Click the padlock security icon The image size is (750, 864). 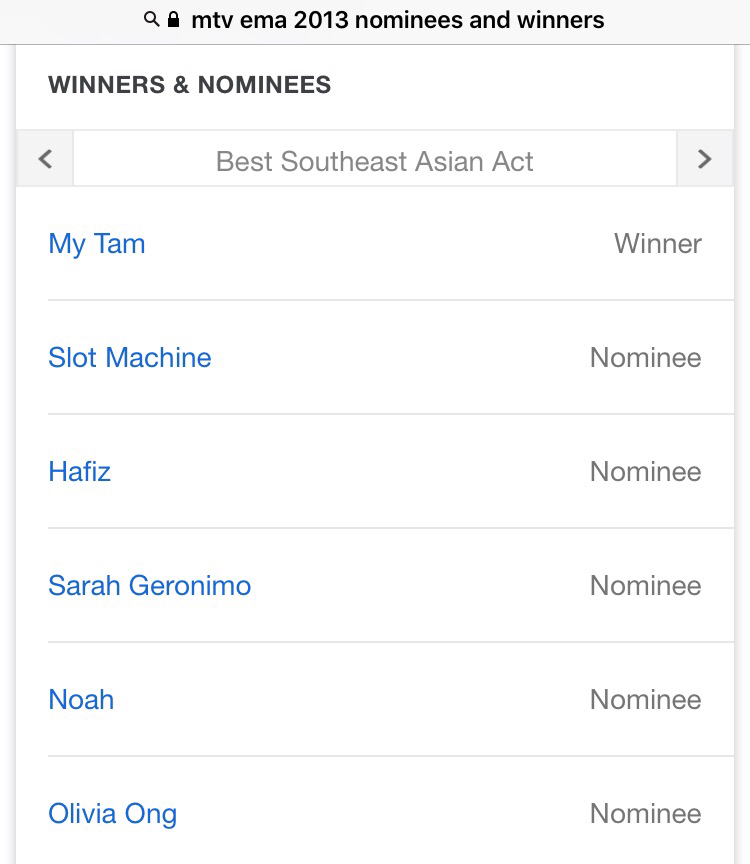[174, 20]
